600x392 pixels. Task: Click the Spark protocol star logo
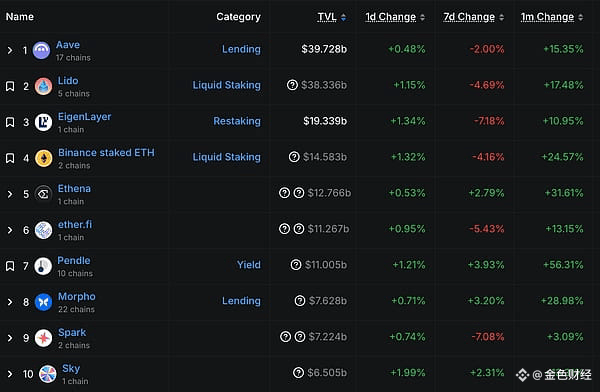pos(43,338)
